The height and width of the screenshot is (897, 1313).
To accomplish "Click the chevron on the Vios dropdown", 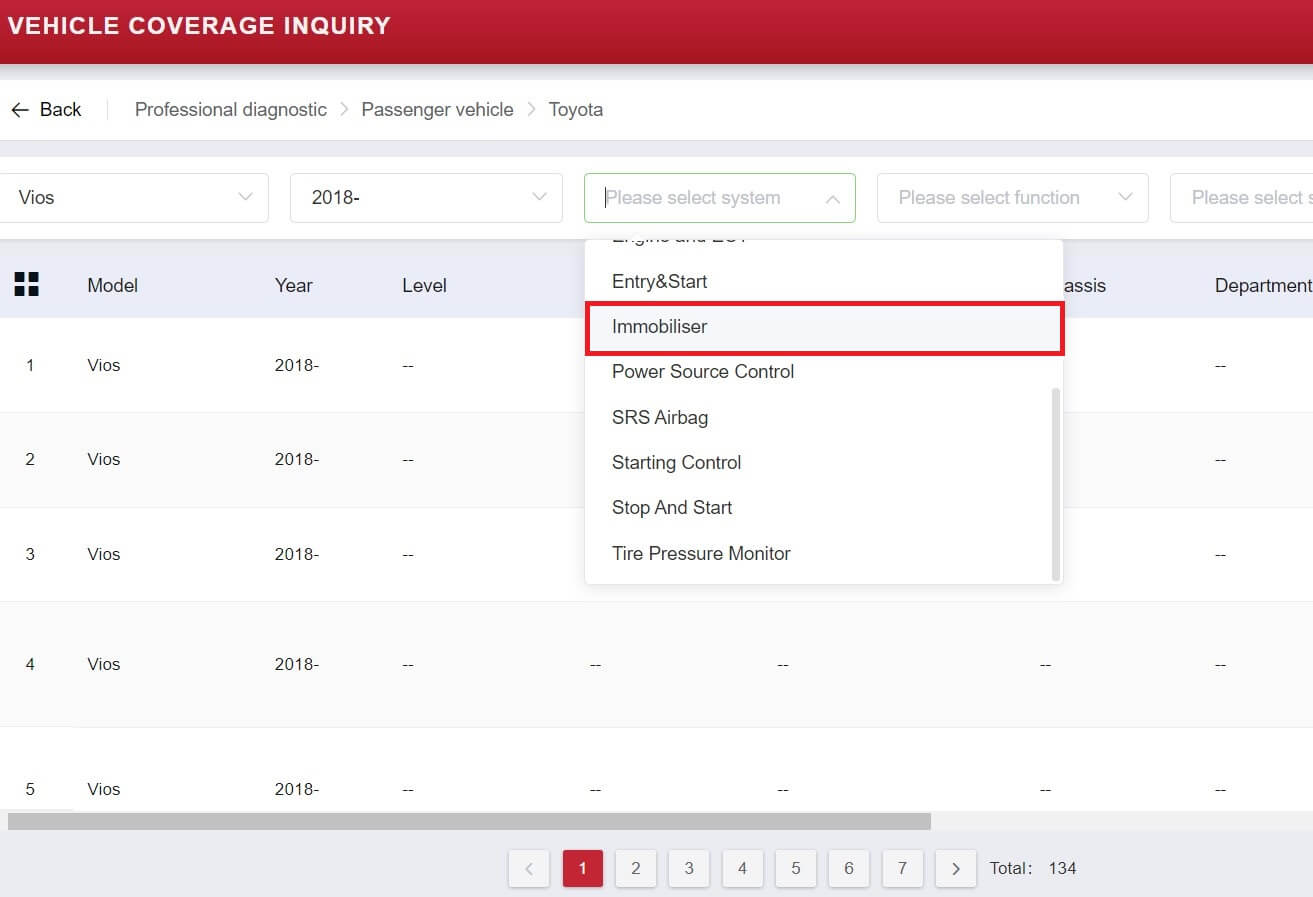I will (x=245, y=197).
